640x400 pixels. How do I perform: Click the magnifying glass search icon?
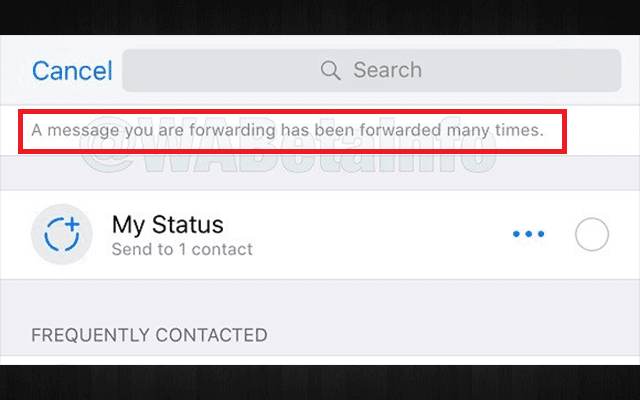pyautogui.click(x=330, y=70)
